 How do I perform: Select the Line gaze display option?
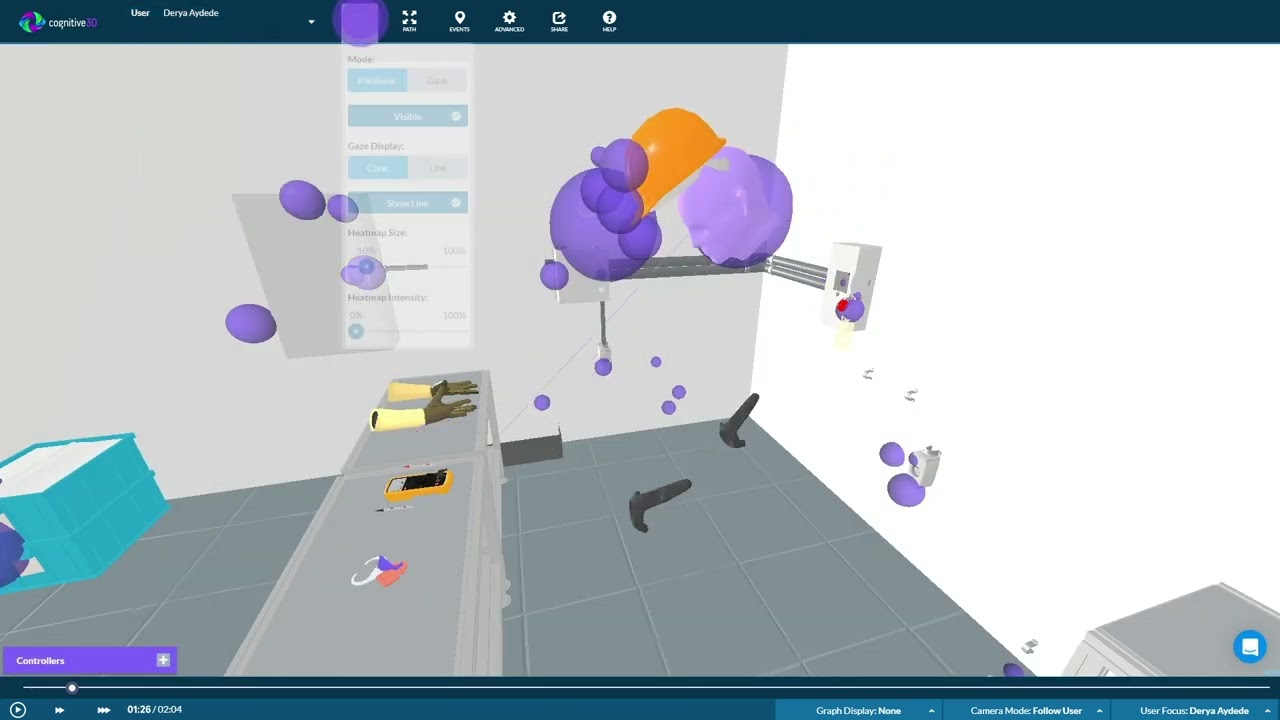[x=437, y=168]
